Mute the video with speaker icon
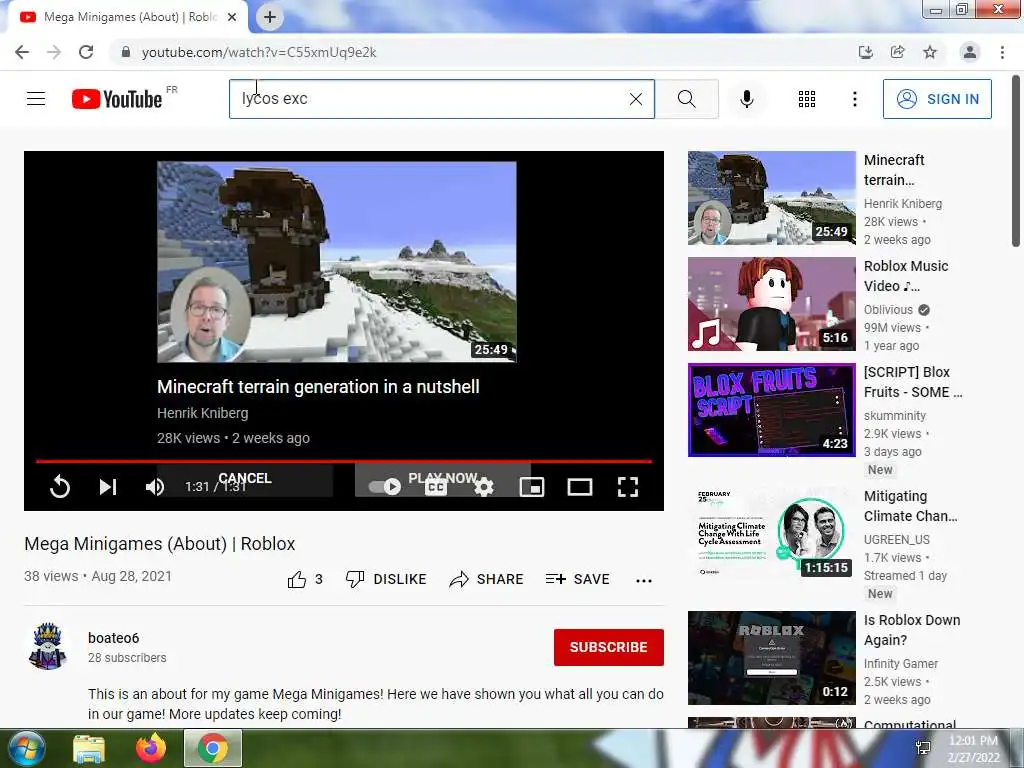Image resolution: width=1024 pixels, height=768 pixels. click(155, 487)
